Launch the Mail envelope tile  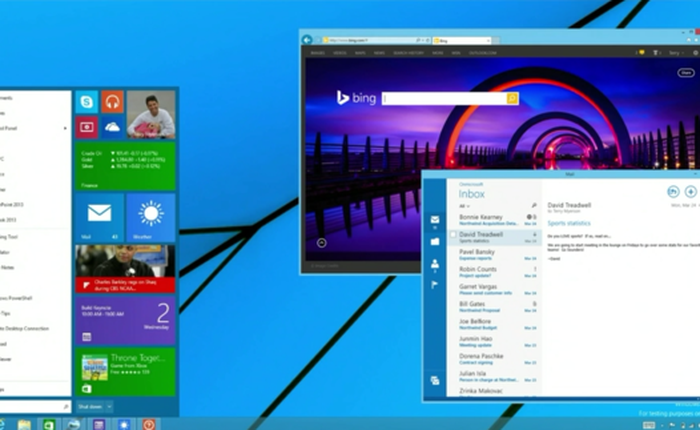coord(99,217)
